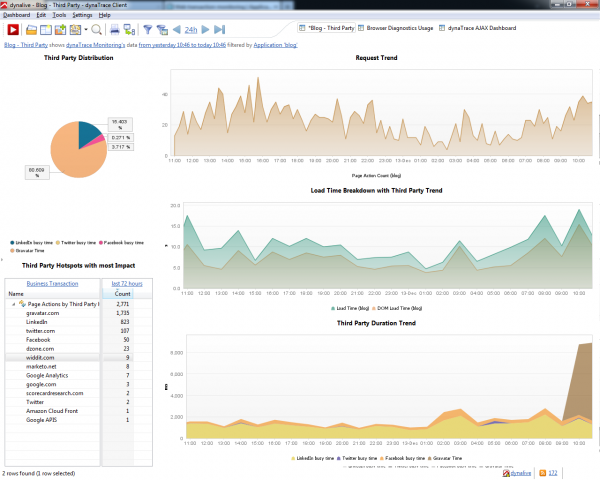Open the Help menu
The image size is (600, 480).
click(104, 15)
